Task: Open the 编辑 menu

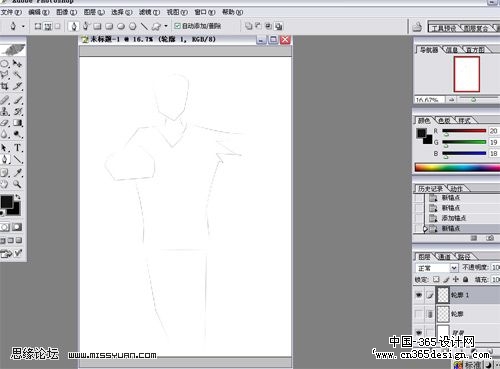Action: (39, 12)
